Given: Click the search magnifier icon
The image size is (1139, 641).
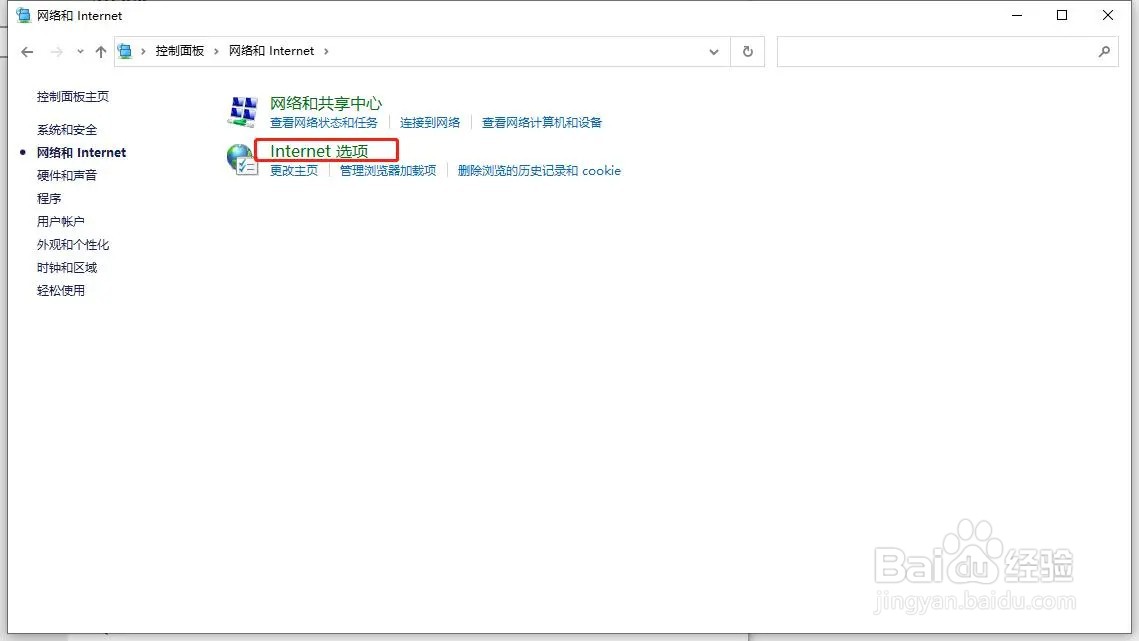Looking at the screenshot, I should pos(1104,52).
